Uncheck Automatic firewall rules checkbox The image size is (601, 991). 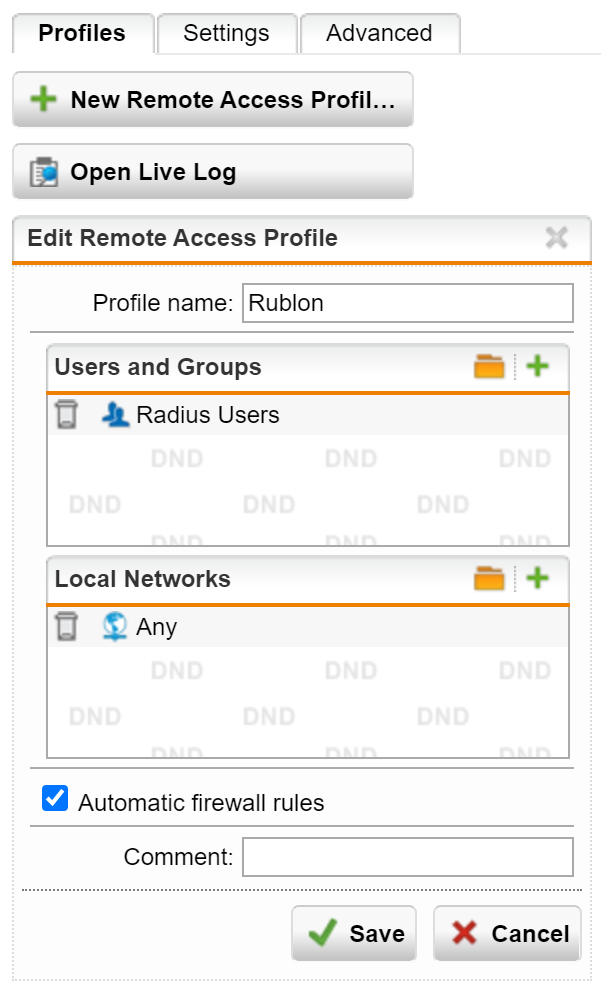(x=55, y=799)
